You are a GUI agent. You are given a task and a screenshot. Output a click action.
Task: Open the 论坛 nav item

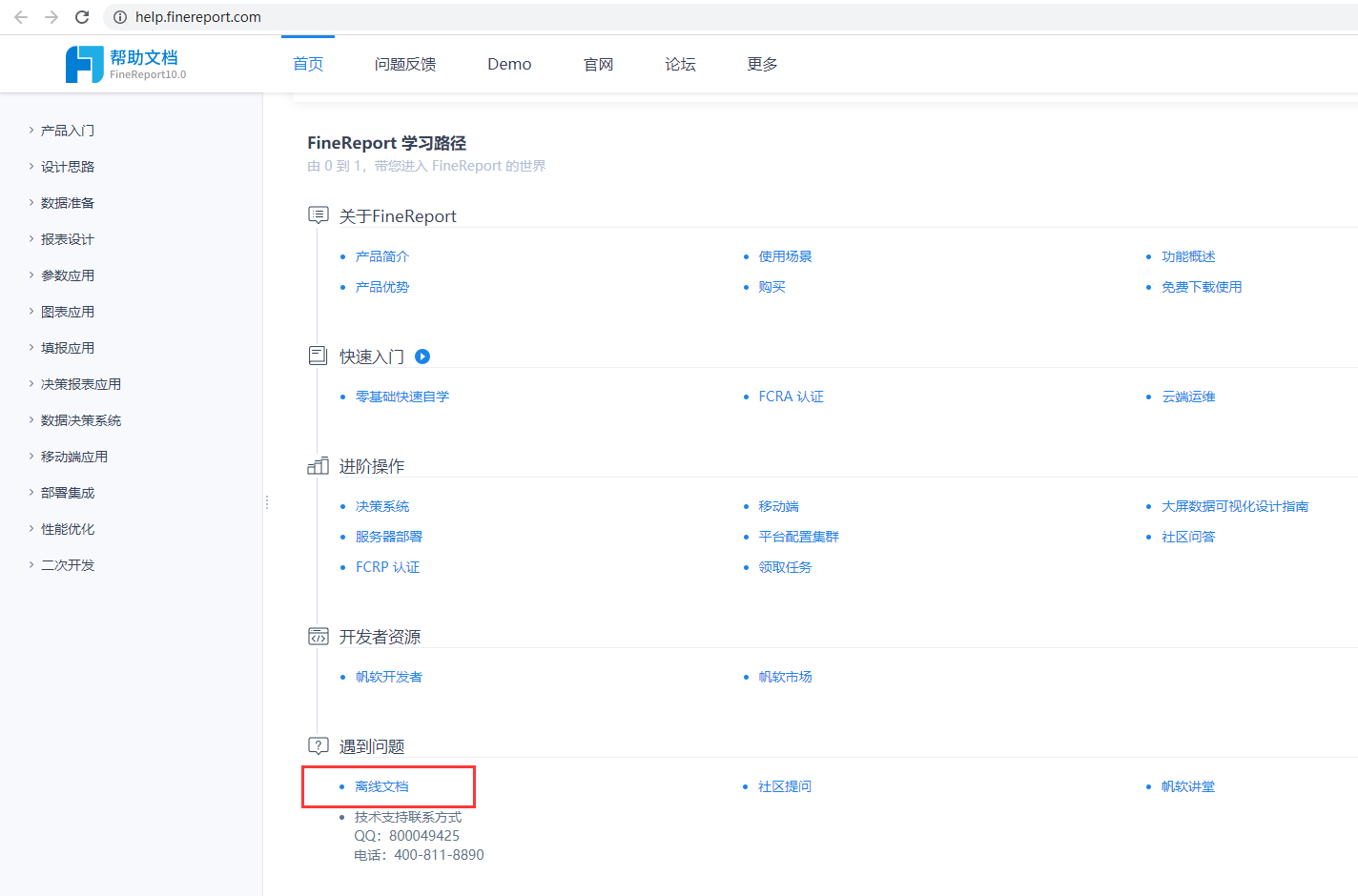coord(680,64)
